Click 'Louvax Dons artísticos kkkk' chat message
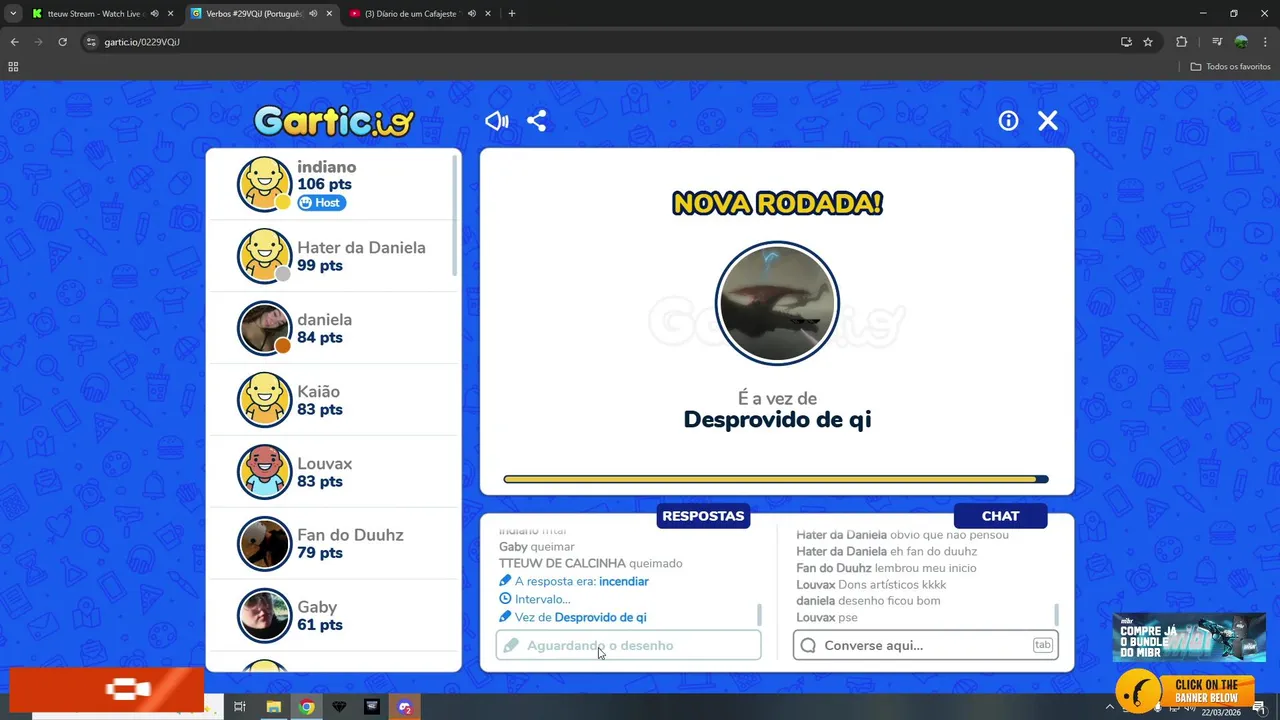 871,584
